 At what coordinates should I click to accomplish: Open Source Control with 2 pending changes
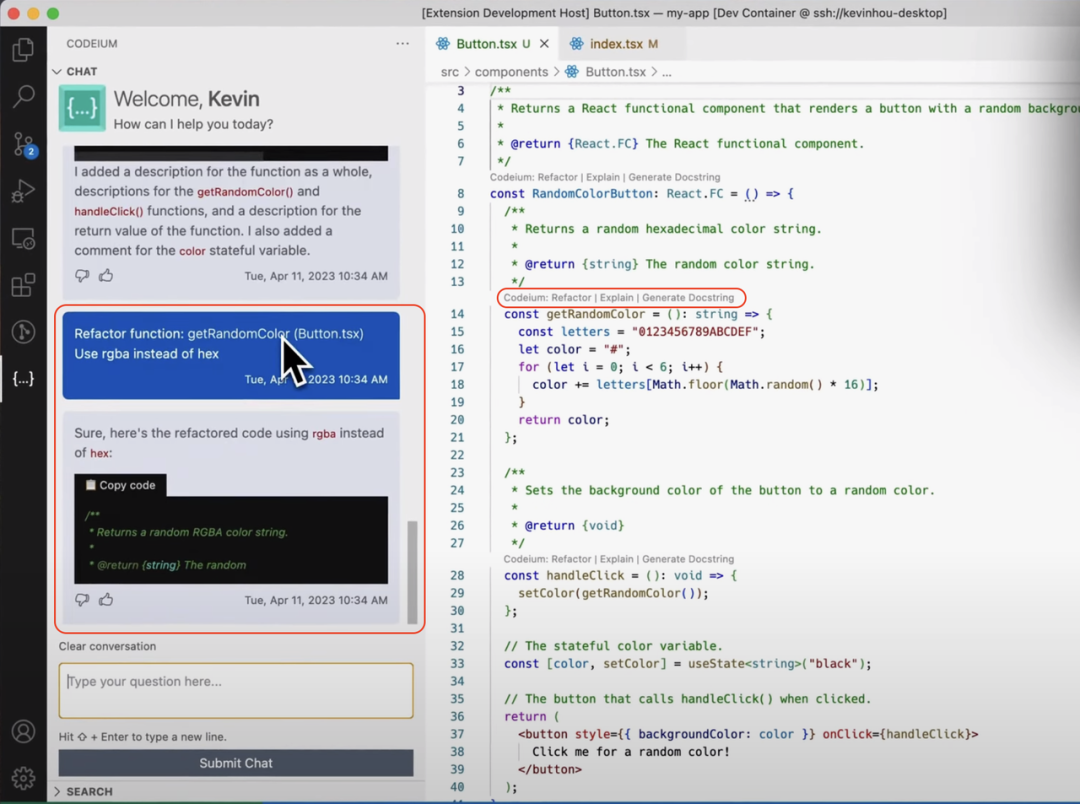pyautogui.click(x=23, y=145)
